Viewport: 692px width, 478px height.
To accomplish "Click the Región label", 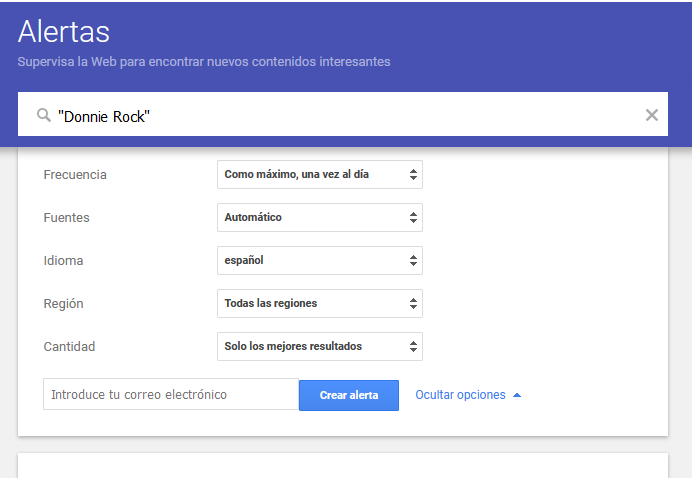I will [x=64, y=304].
